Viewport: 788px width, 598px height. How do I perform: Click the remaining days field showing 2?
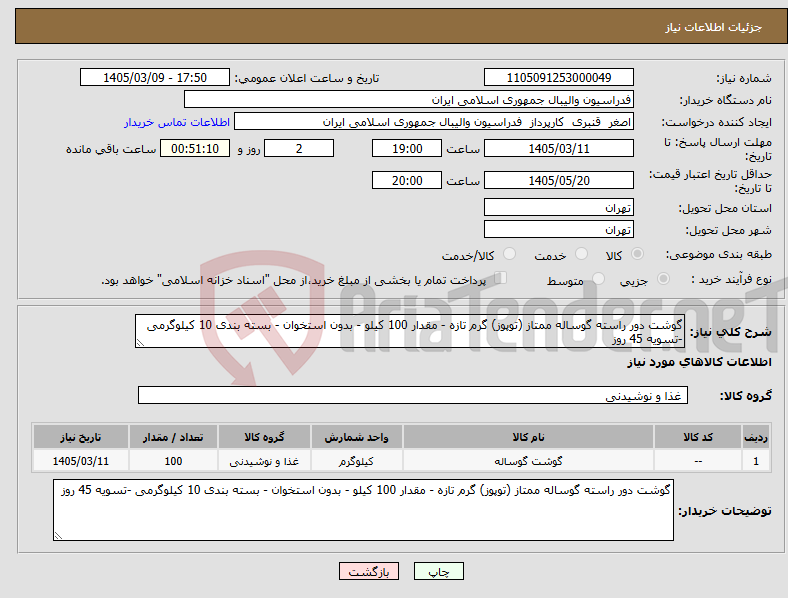[299, 149]
